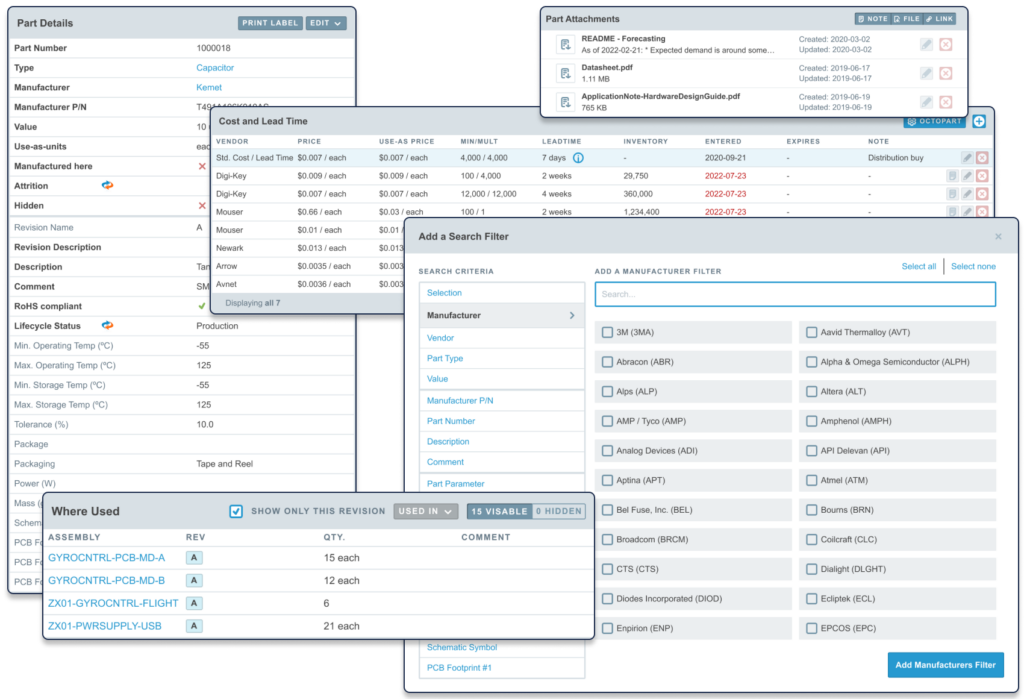Click the OCTOPART button

point(935,122)
